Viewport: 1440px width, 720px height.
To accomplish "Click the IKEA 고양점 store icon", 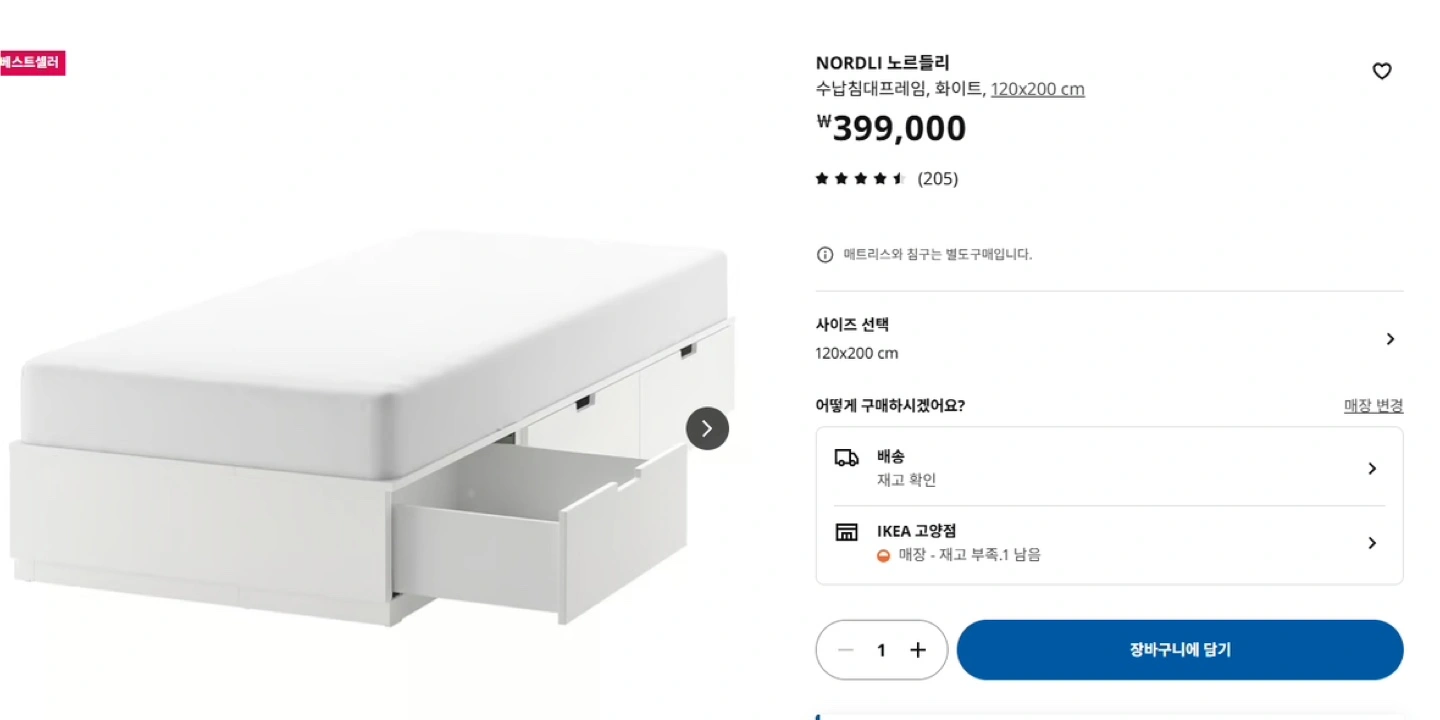I will [846, 532].
